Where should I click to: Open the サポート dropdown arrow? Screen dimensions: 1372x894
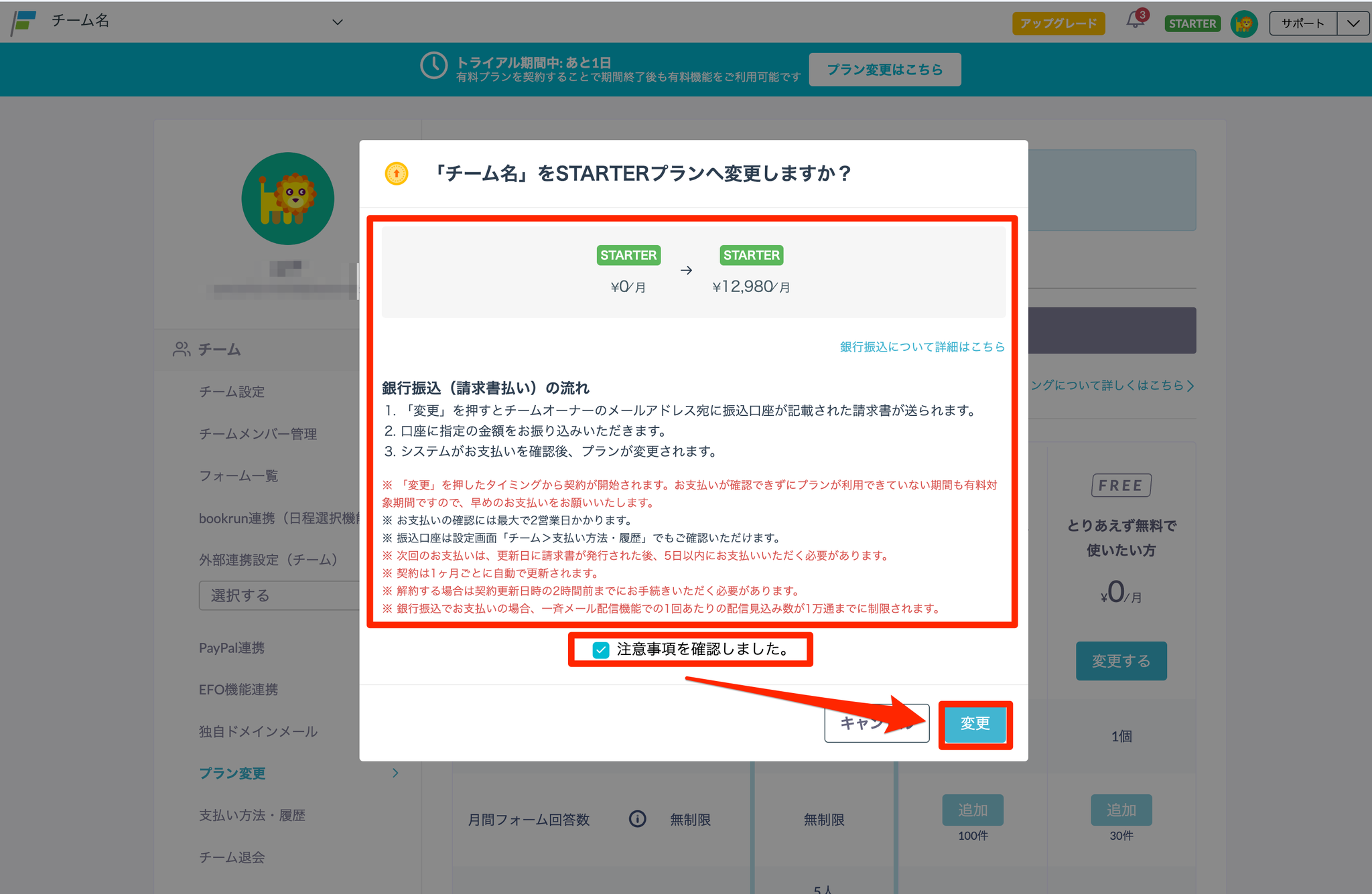(1353, 23)
